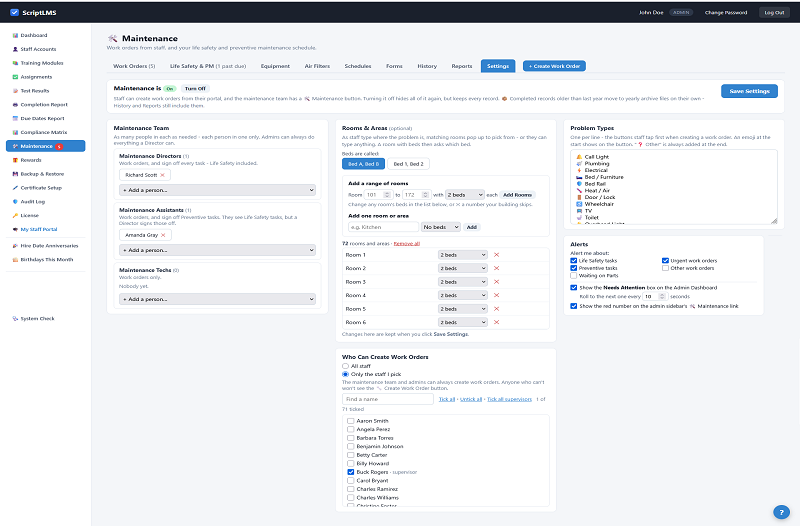Select Only the staff I pick radio
This screenshot has width=800, height=526.
click(345, 374)
